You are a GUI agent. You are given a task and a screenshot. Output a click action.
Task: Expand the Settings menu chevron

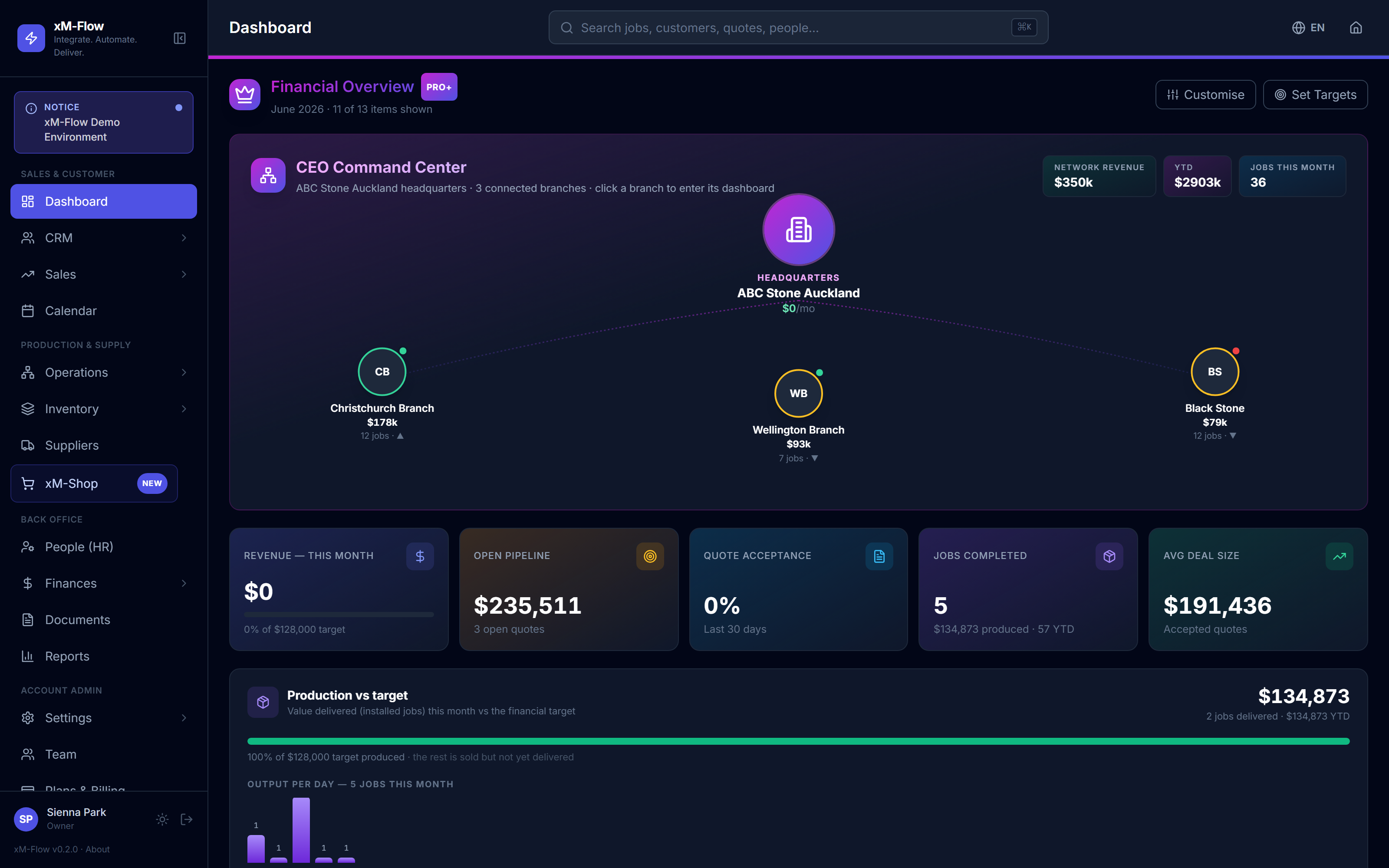point(184,717)
